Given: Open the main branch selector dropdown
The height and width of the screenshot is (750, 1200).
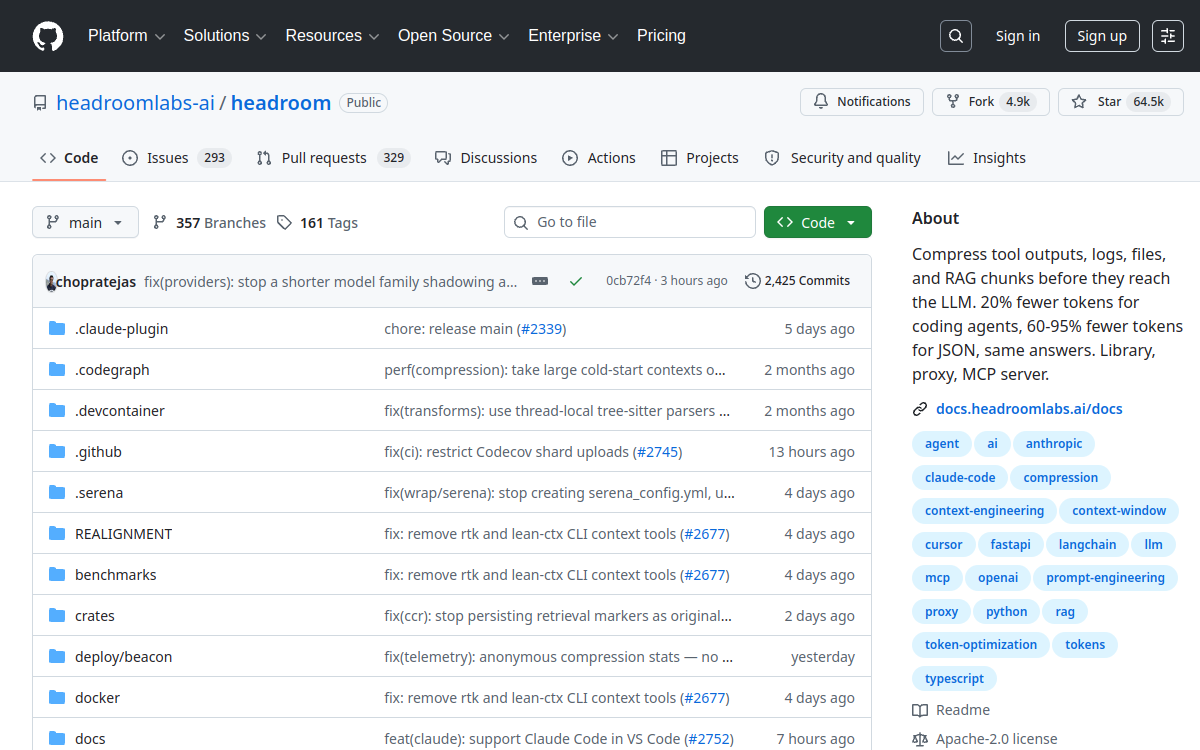Looking at the screenshot, I should [x=85, y=222].
